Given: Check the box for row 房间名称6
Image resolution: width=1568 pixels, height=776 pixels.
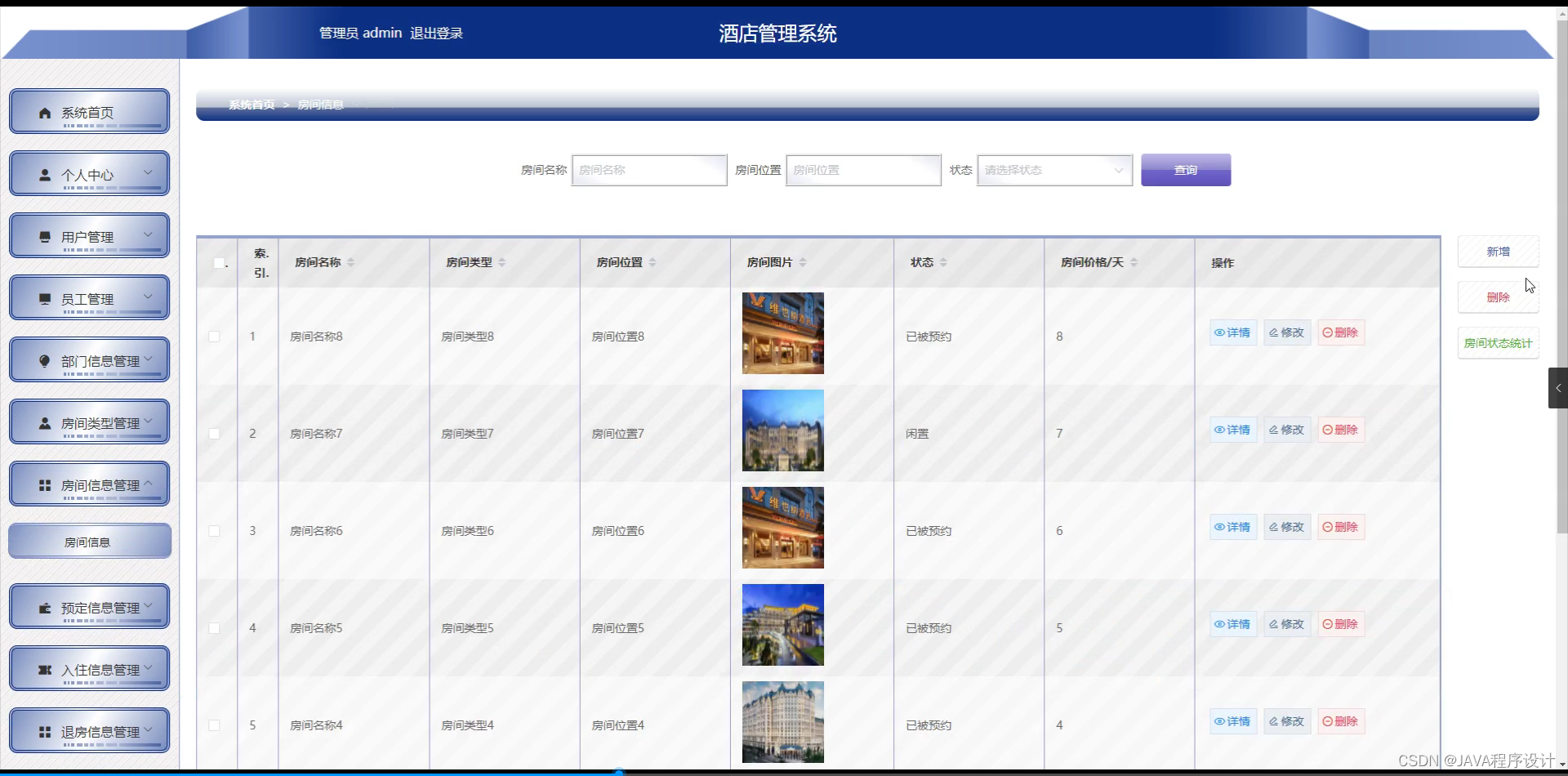Looking at the screenshot, I should click(214, 531).
